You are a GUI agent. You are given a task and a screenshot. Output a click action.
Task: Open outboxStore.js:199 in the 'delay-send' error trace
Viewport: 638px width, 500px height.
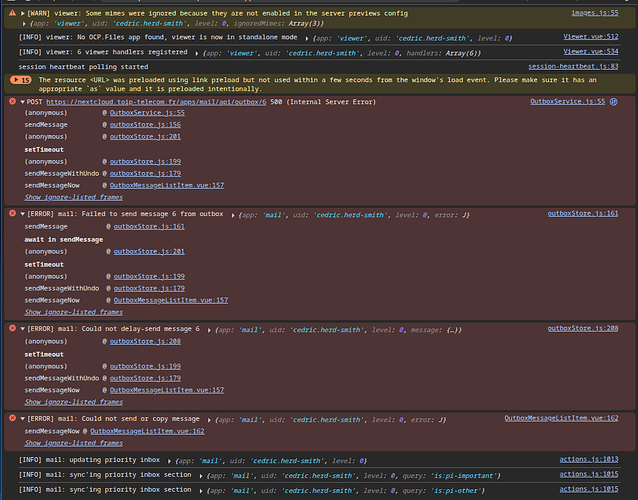(x=145, y=366)
